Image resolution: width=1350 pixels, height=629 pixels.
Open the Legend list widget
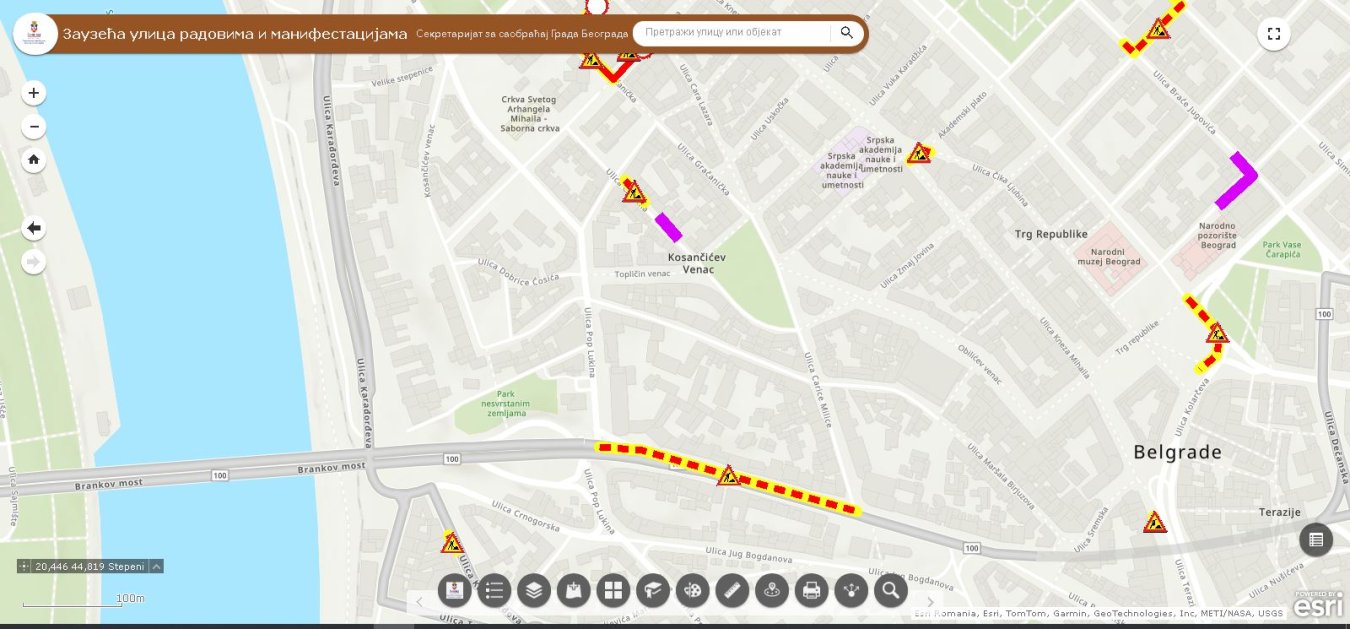[x=494, y=590]
